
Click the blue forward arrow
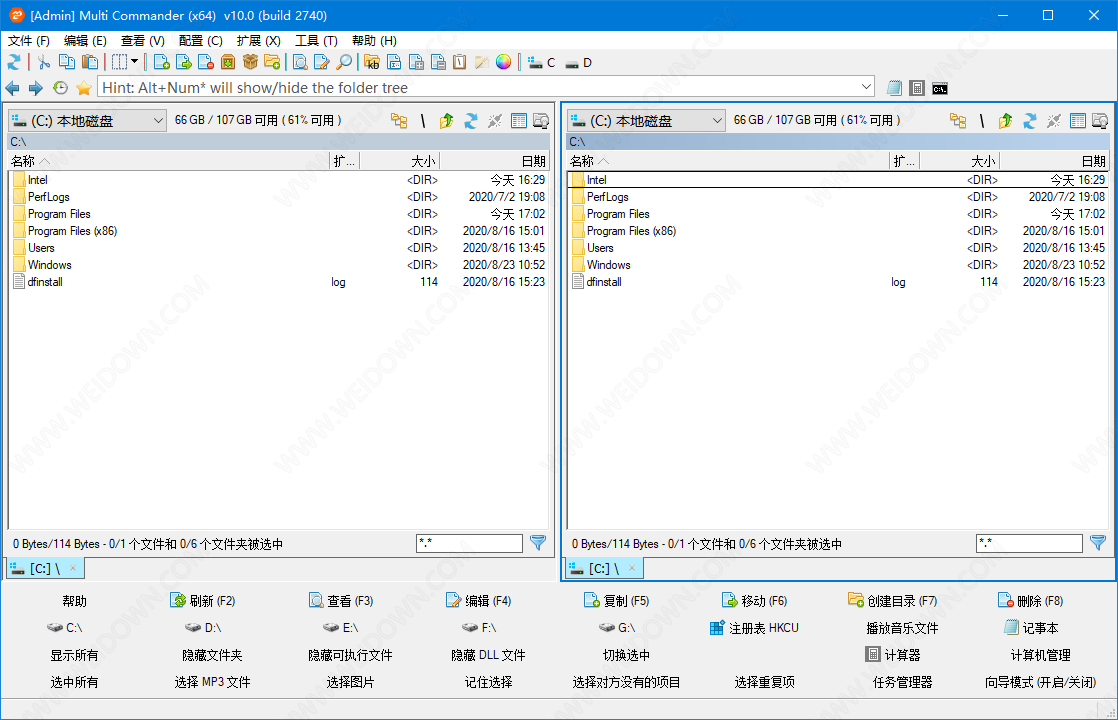36,88
